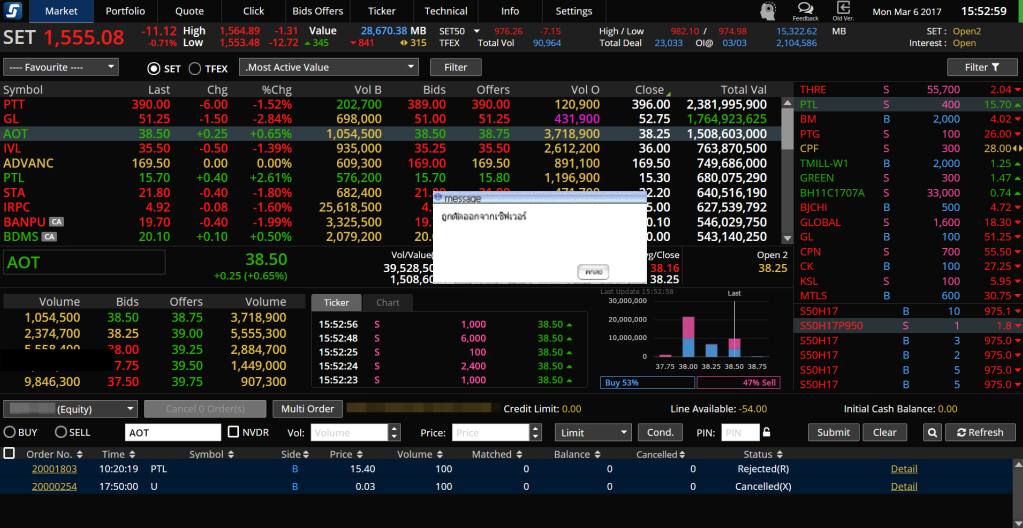This screenshot has width=1023, height=528.
Task: Click the Vol stepper arrows
Action: pos(394,432)
